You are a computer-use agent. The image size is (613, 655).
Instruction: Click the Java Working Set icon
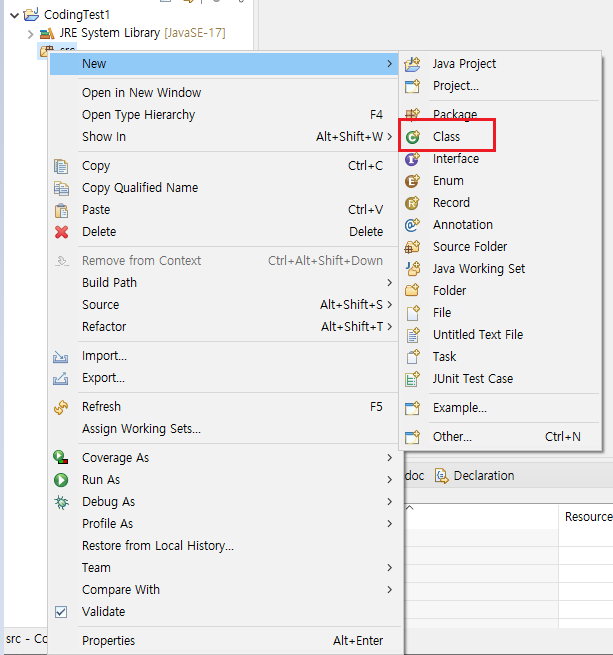pyautogui.click(x=413, y=269)
